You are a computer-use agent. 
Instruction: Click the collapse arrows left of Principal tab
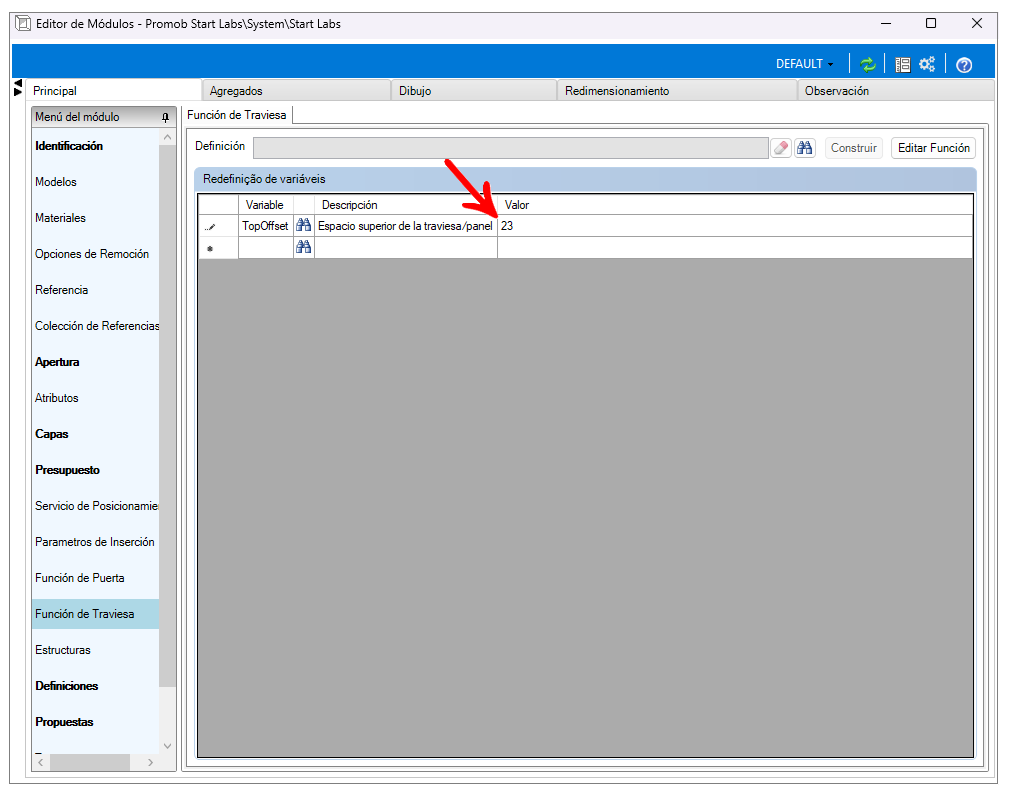pyautogui.click(x=18, y=88)
